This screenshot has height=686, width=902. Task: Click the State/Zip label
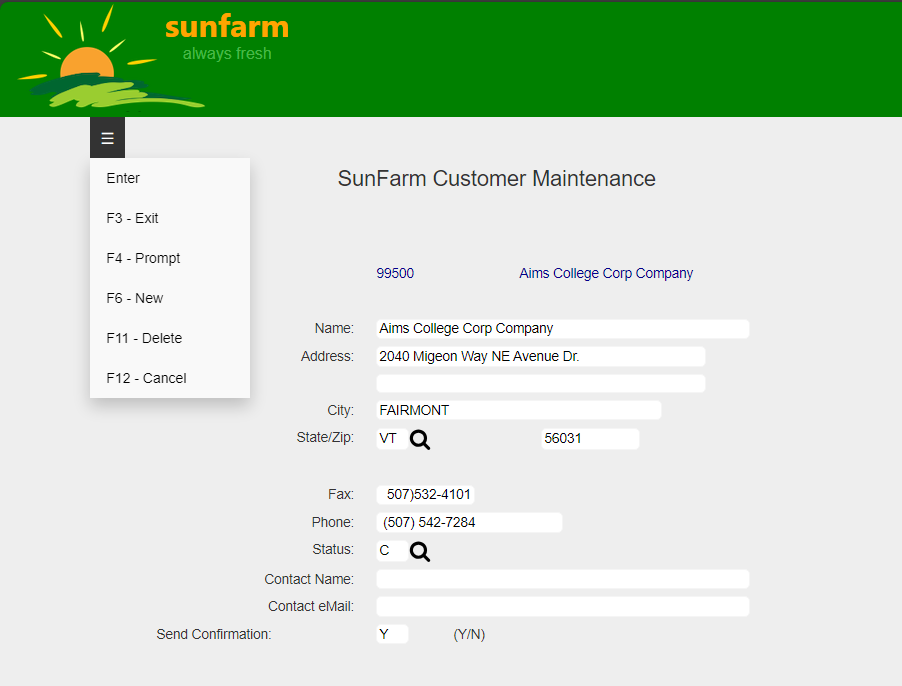325,438
